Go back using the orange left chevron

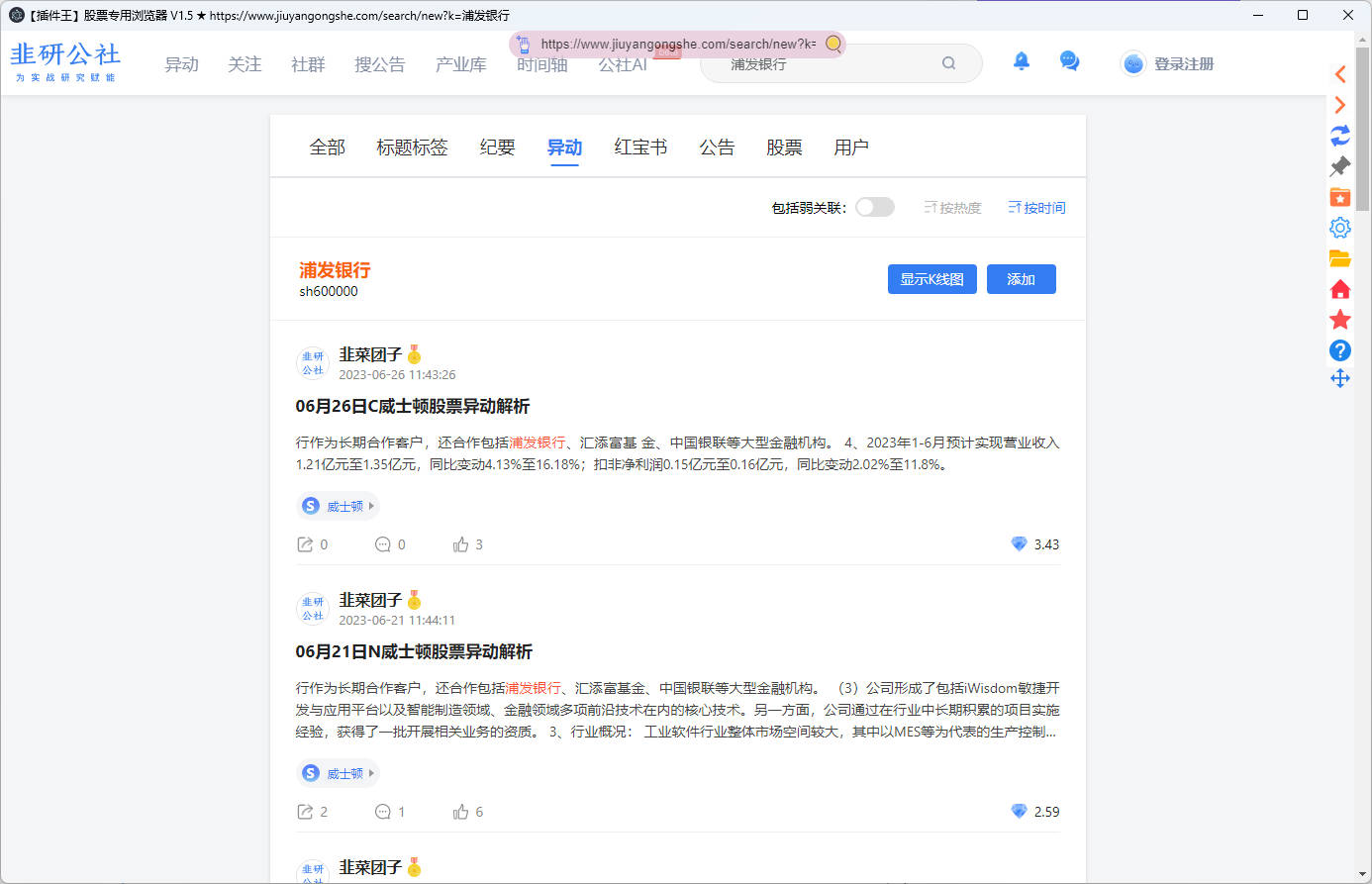pyautogui.click(x=1340, y=74)
